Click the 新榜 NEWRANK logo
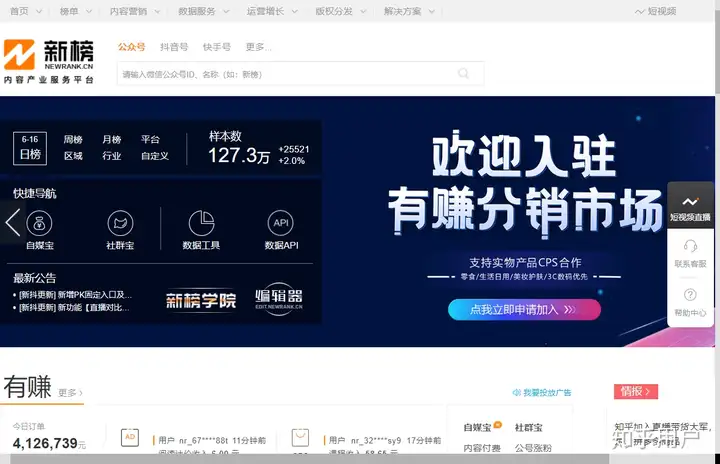720x464 pixels. 49,62
